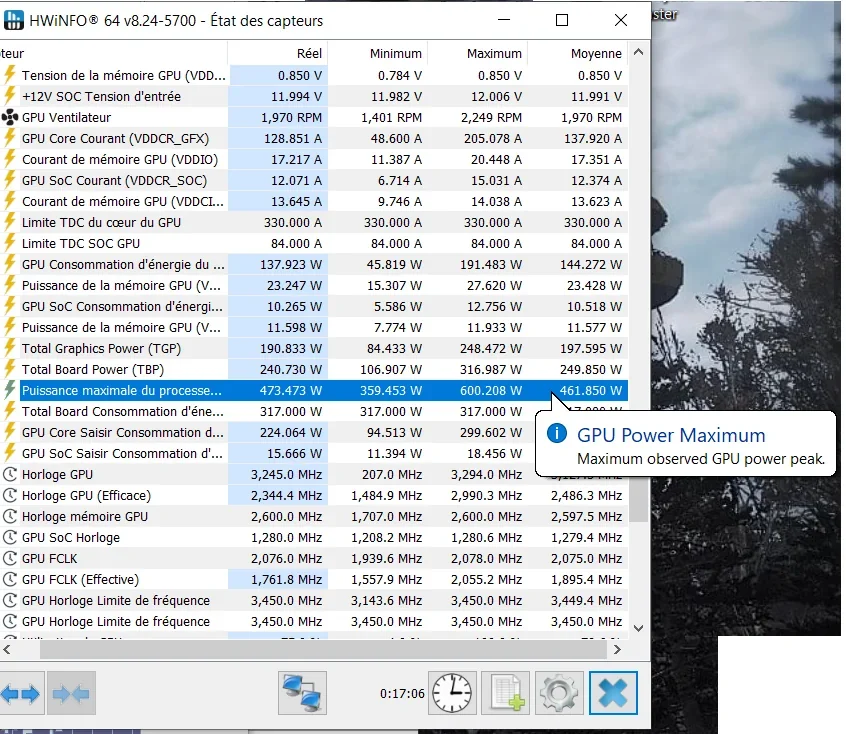Click the Minimum column header
846x734 pixels.
(378, 53)
